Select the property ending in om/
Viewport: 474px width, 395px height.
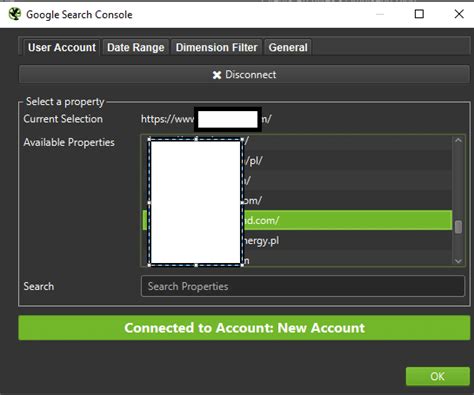[x=297, y=200]
